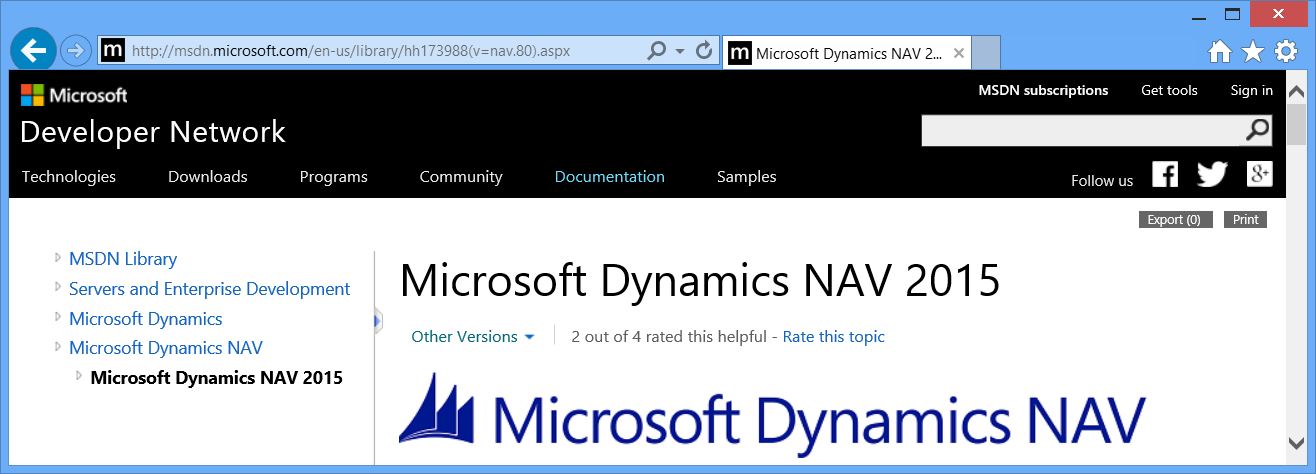
Task: Open Microsoft Dynamics NAV in the tree
Action: coord(166,348)
